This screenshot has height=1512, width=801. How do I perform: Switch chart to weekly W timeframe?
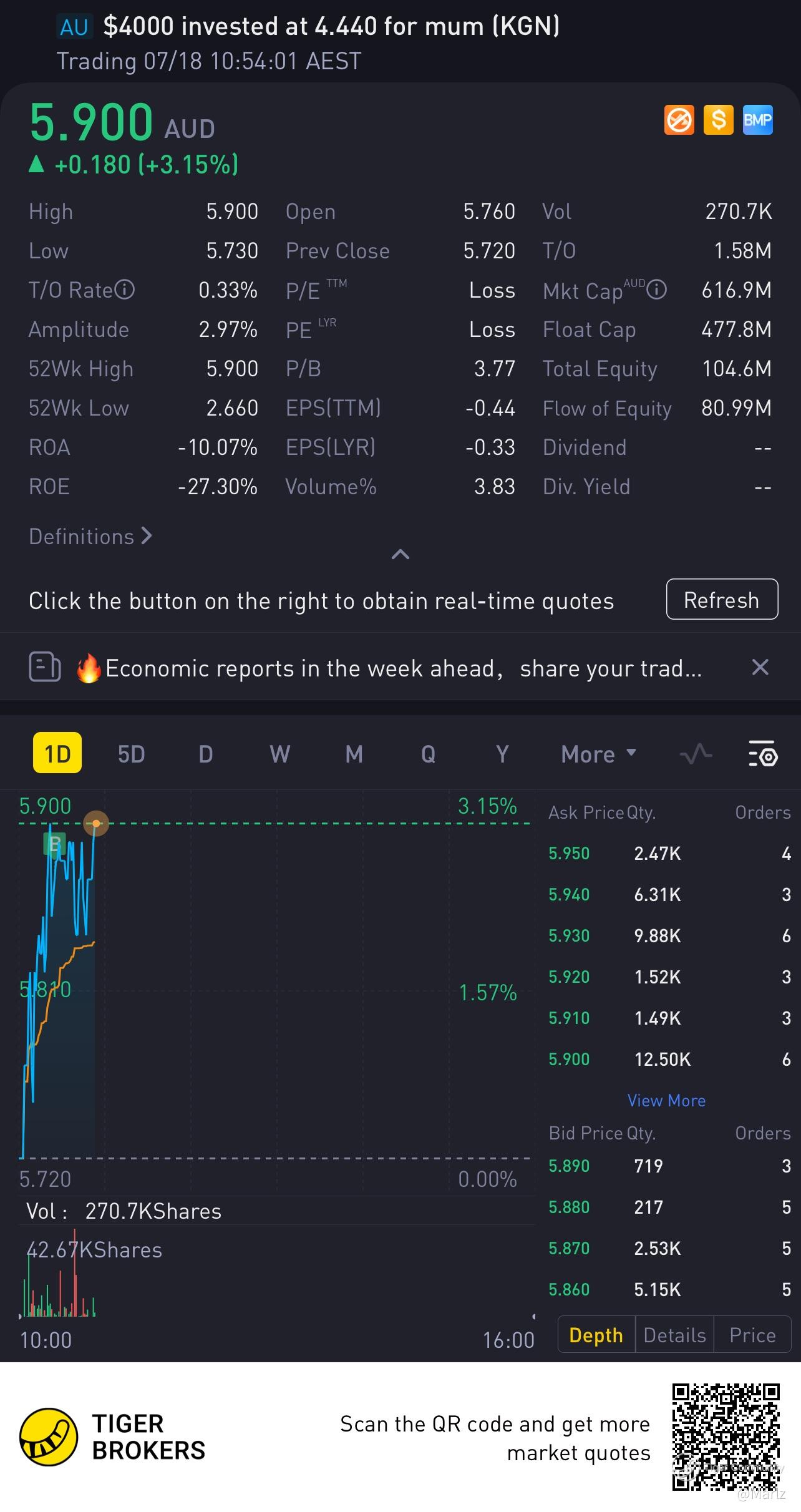pyautogui.click(x=279, y=754)
